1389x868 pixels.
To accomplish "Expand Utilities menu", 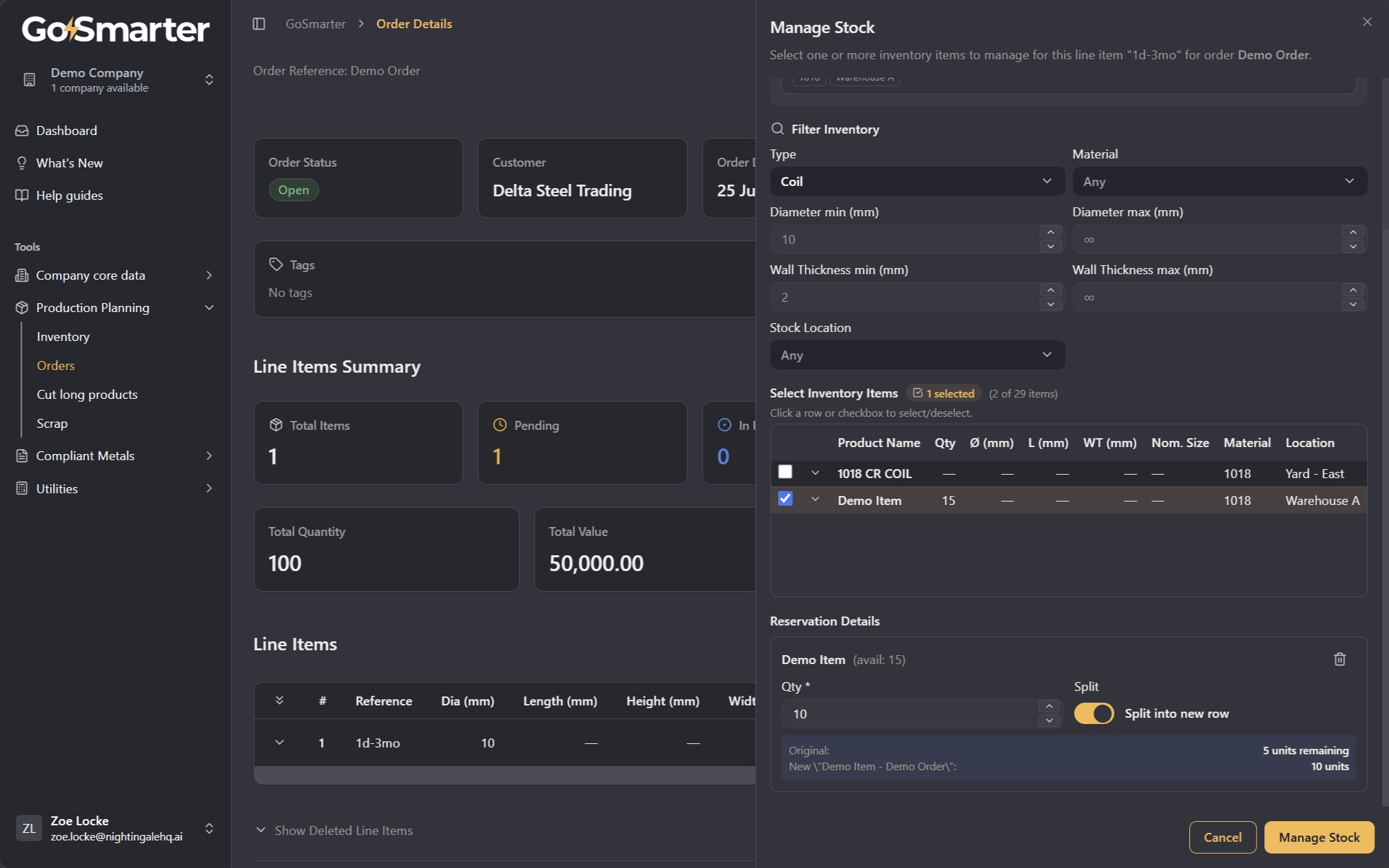I will (209, 488).
